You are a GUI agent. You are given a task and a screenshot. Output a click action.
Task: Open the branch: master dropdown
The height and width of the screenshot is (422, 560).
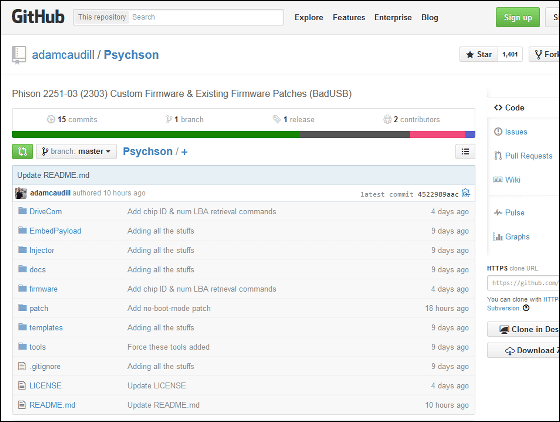(x=76, y=151)
